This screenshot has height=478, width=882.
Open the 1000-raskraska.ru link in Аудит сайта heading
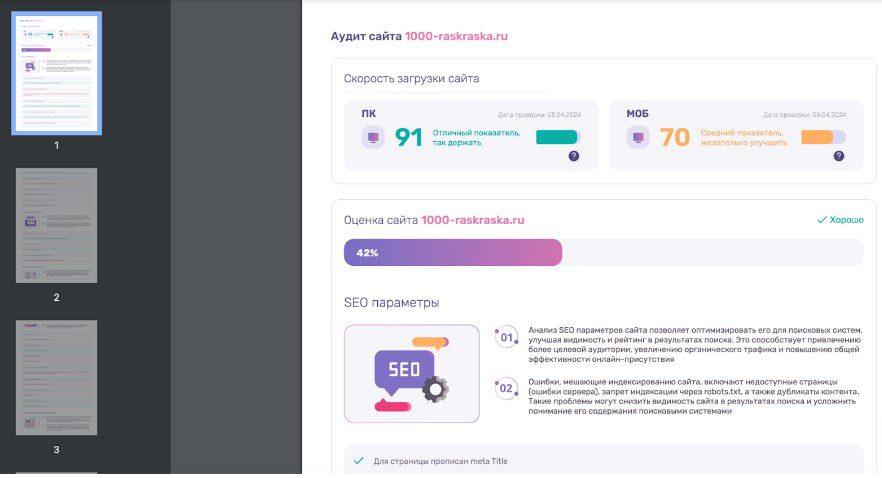point(456,36)
